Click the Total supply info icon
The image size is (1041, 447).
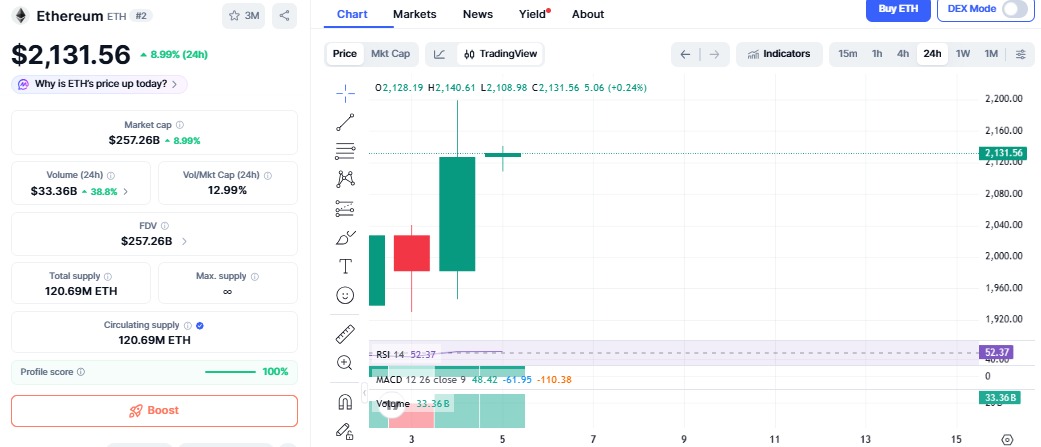point(108,276)
